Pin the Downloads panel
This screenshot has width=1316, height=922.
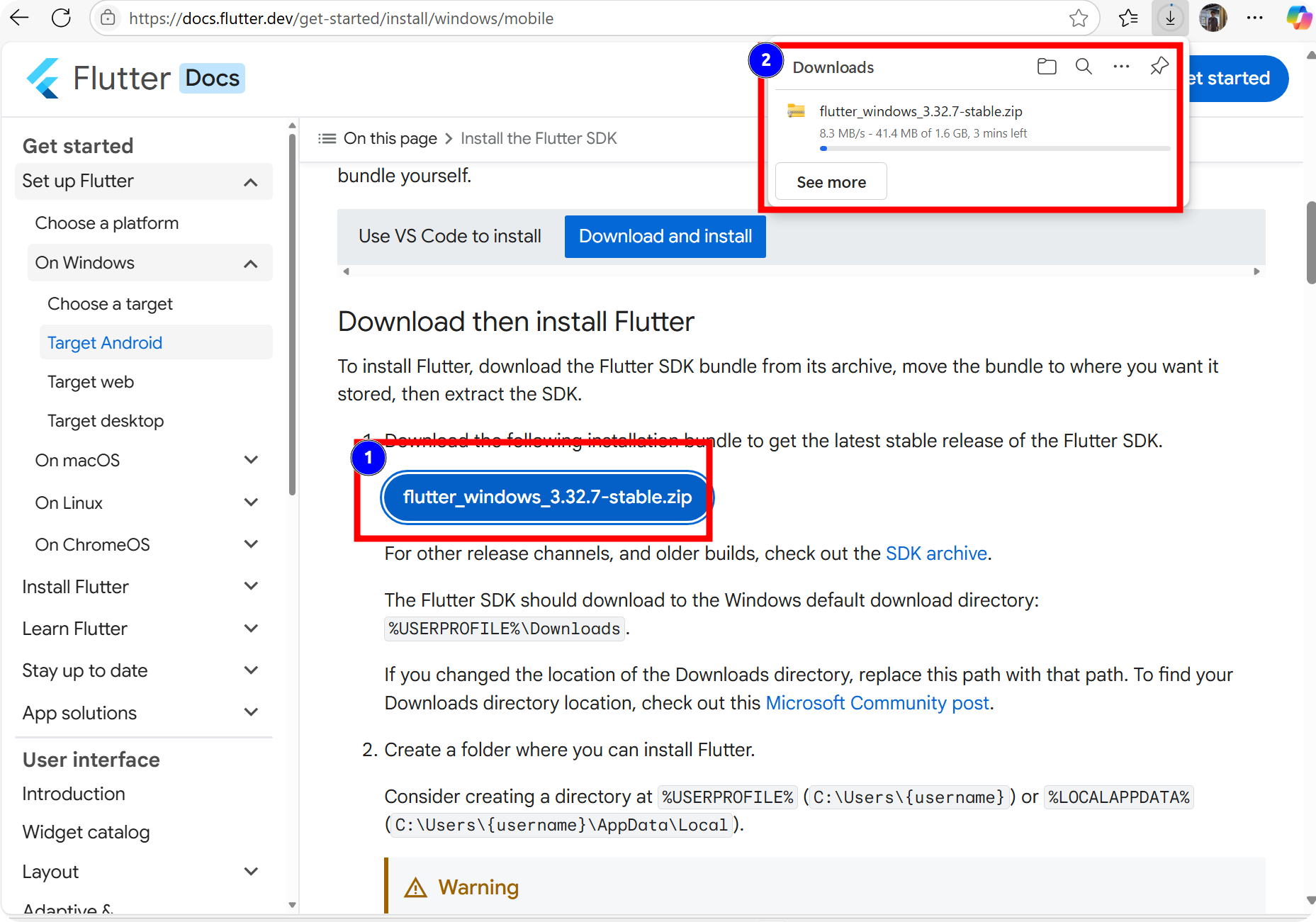[x=1159, y=67]
